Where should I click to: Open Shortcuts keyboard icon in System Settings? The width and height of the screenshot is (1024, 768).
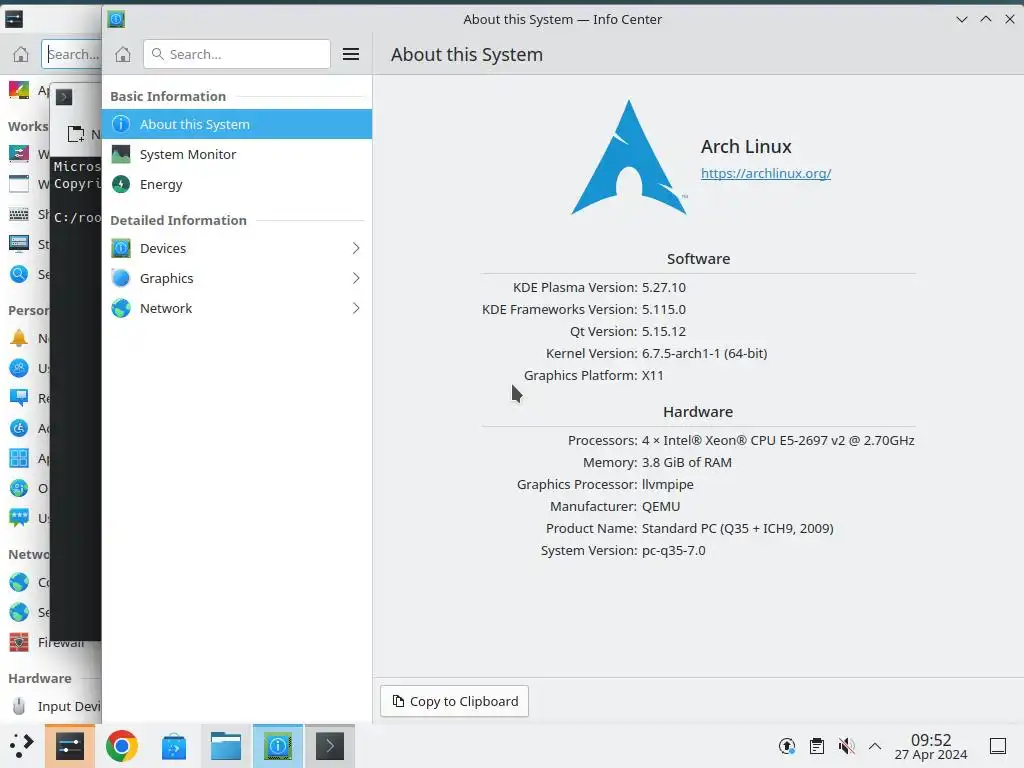coord(19,214)
